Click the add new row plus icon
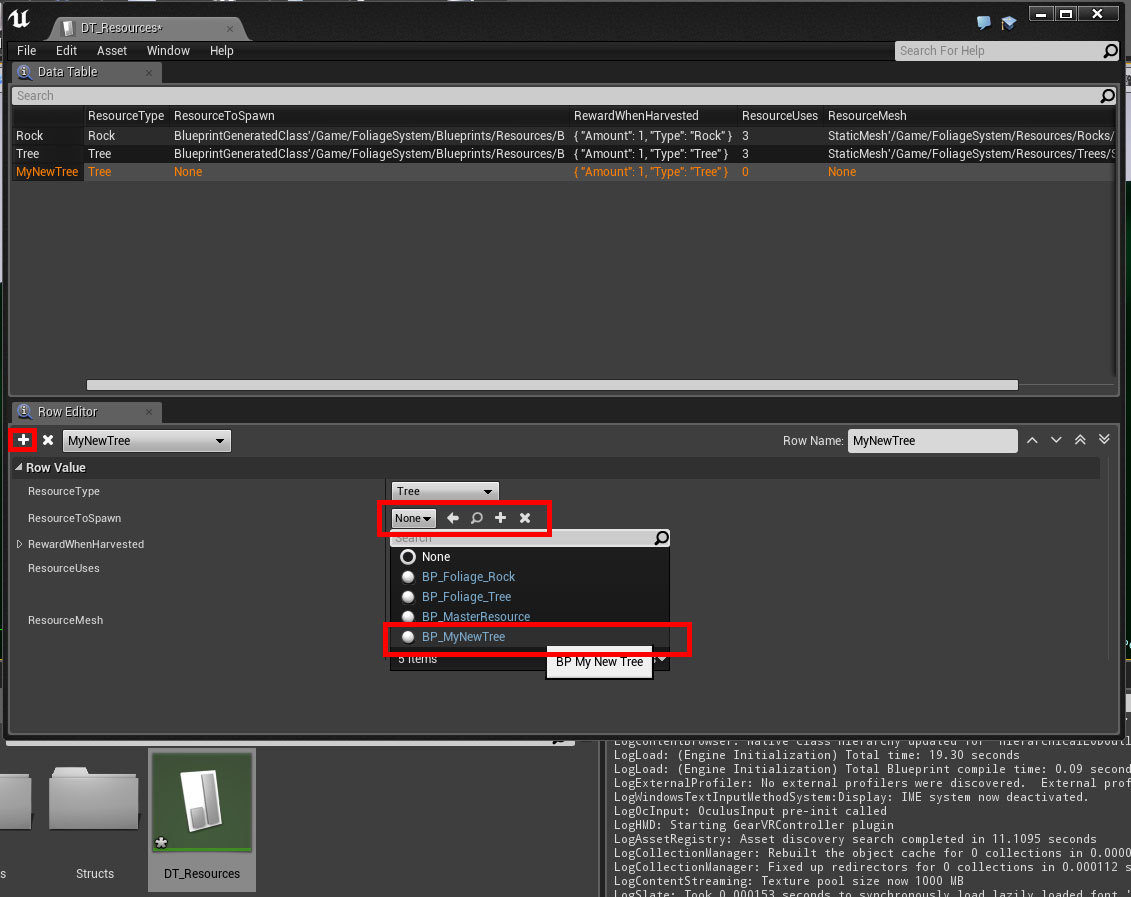Screen dimensions: 1131x897 23,440
